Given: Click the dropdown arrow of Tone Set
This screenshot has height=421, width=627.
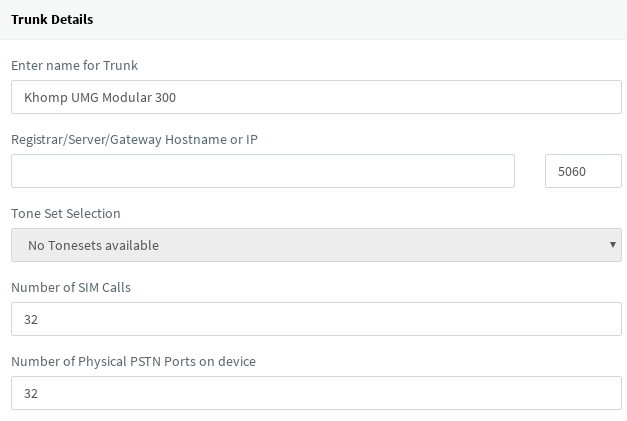Looking at the screenshot, I should pos(612,245).
